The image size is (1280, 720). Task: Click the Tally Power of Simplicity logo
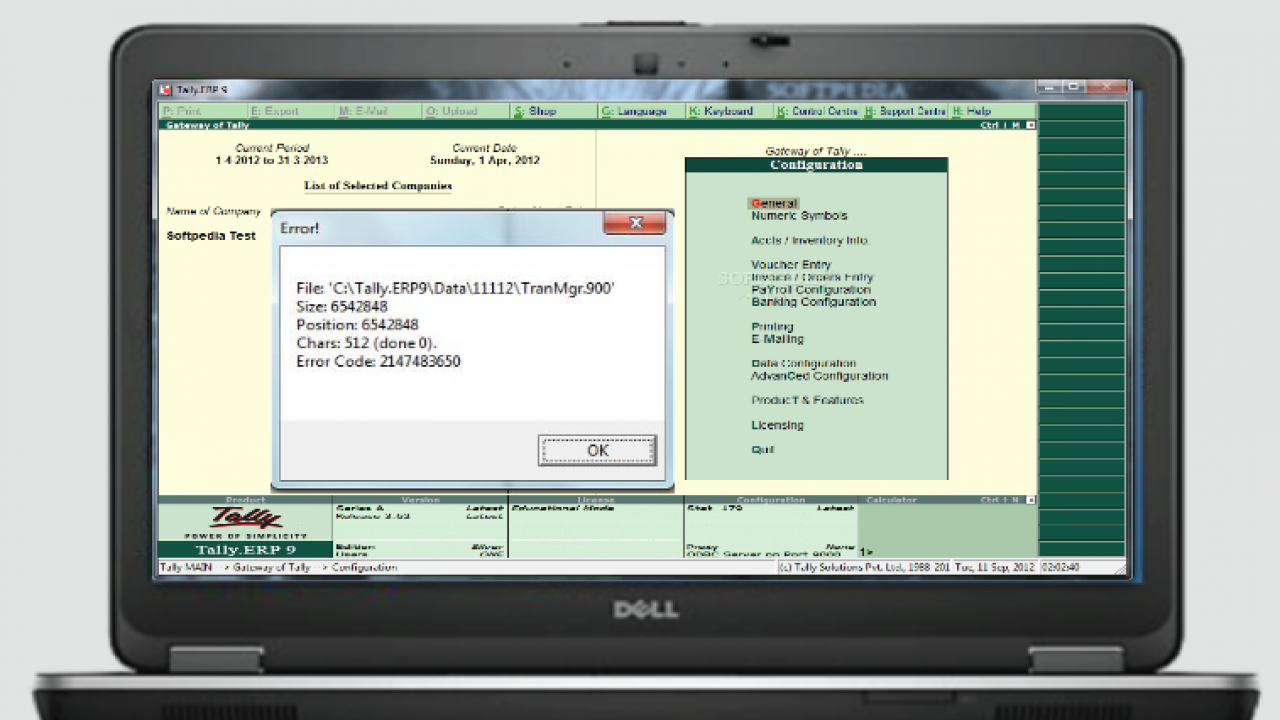tap(245, 521)
